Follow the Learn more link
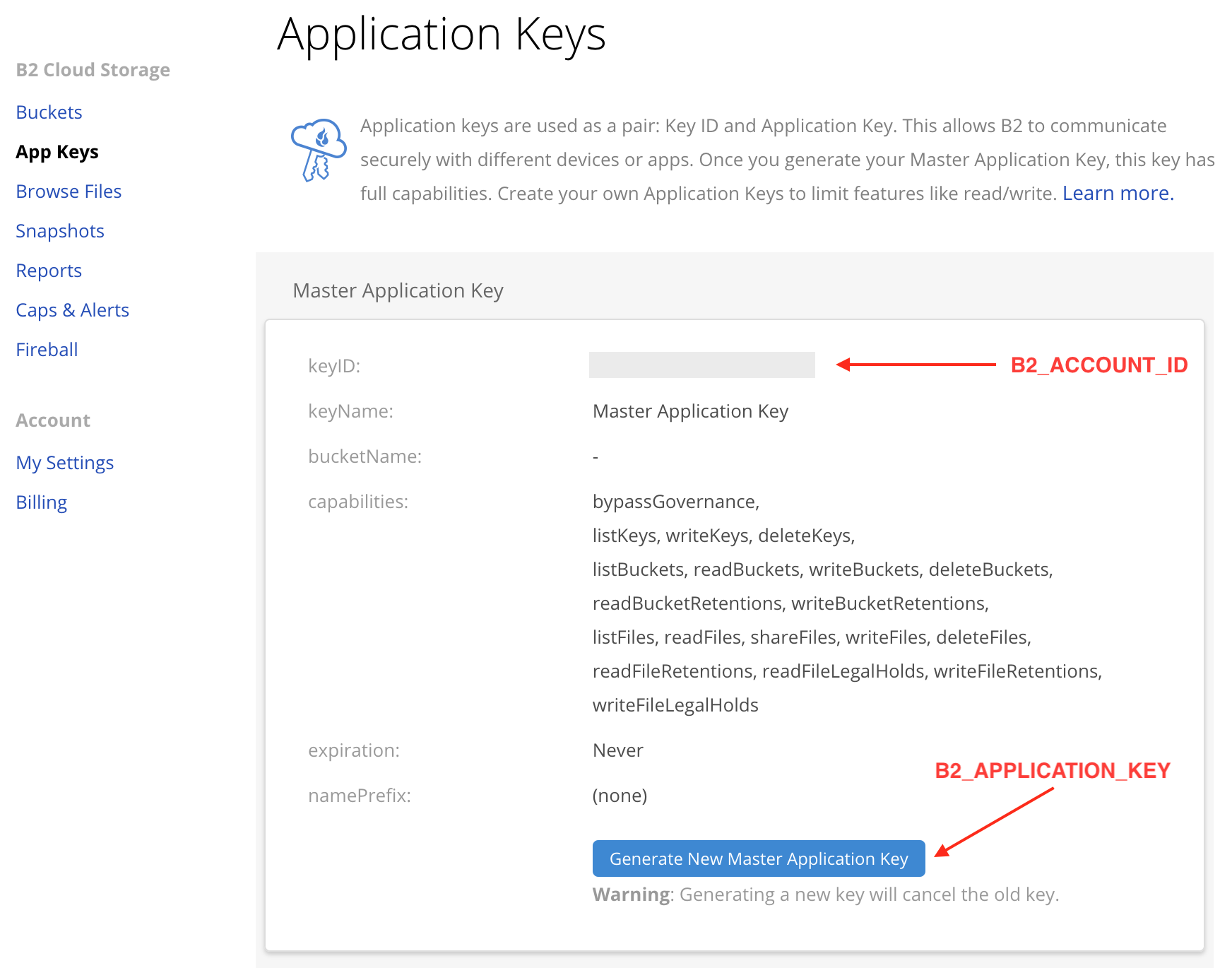1232x968 pixels. coord(1118,193)
